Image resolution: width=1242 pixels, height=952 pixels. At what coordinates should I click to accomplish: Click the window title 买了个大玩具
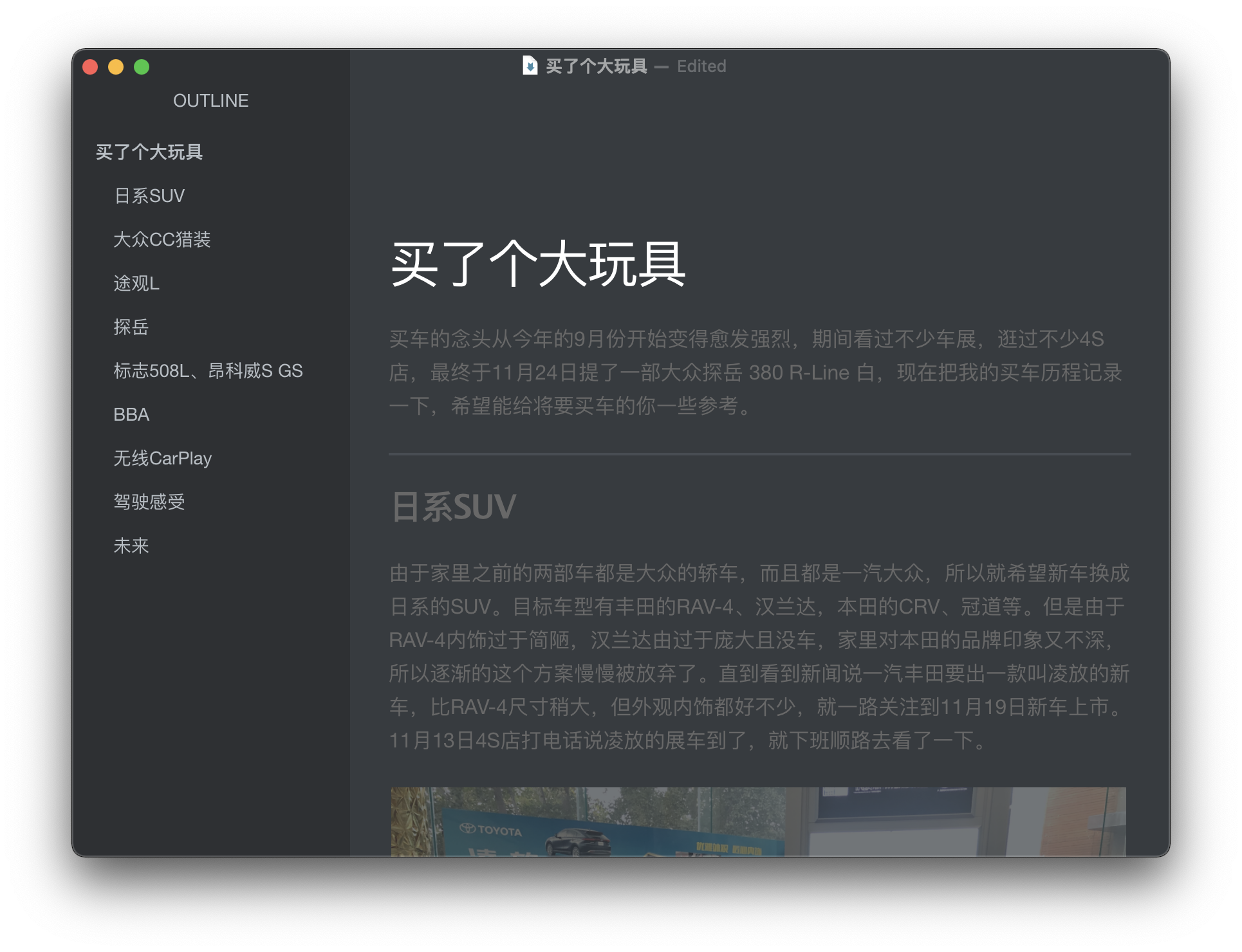[596, 66]
